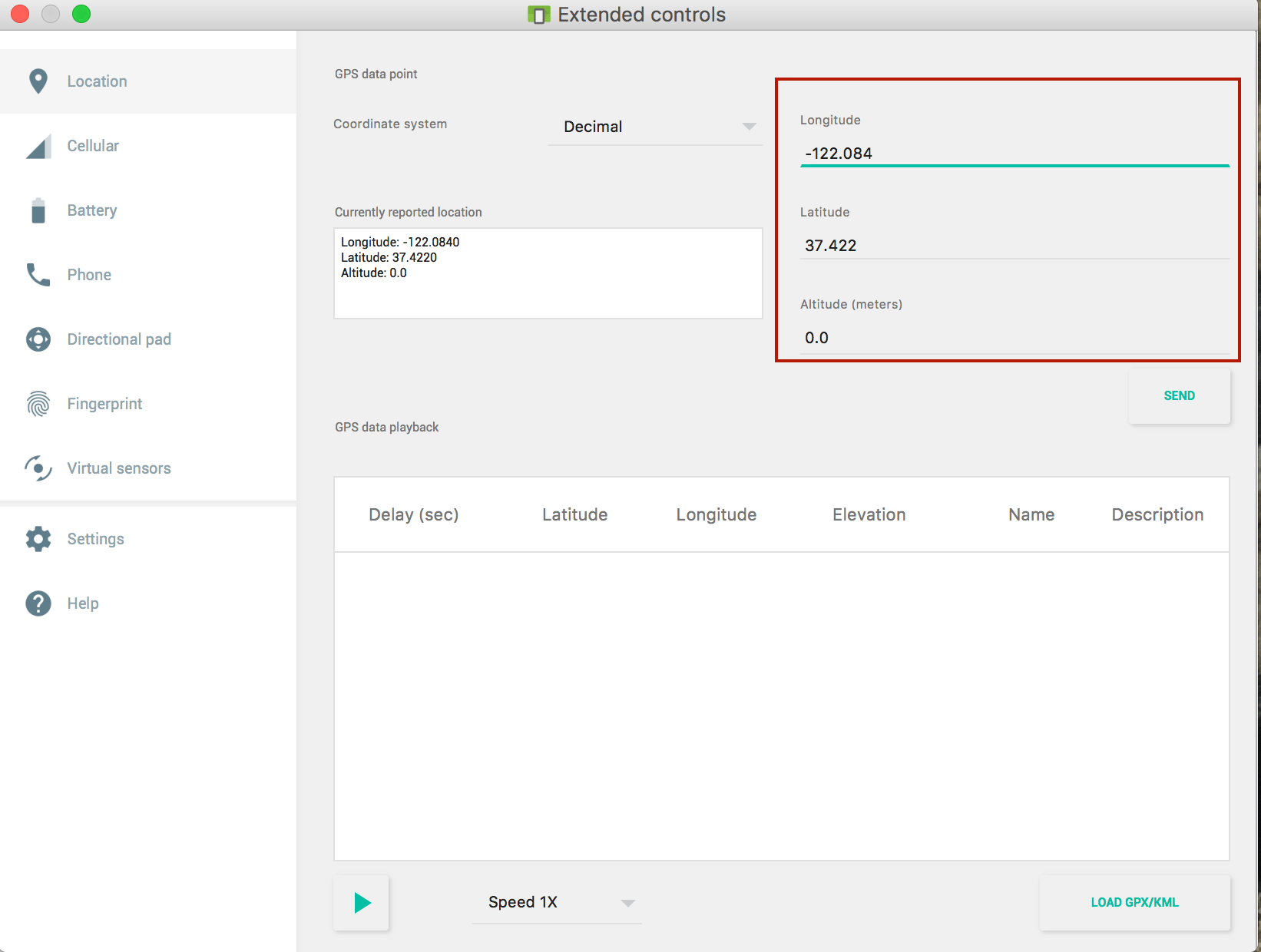This screenshot has width=1261, height=952.
Task: Click the Help question mark icon
Action: [38, 603]
